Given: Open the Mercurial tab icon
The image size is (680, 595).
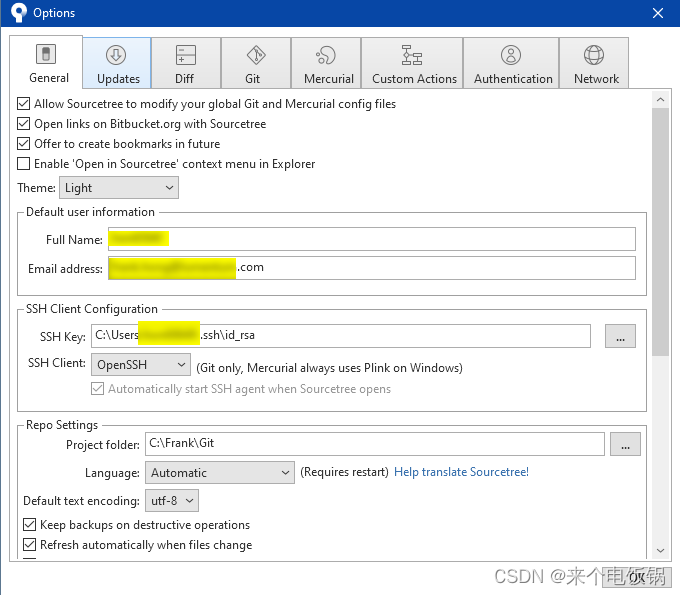Looking at the screenshot, I should [326, 55].
